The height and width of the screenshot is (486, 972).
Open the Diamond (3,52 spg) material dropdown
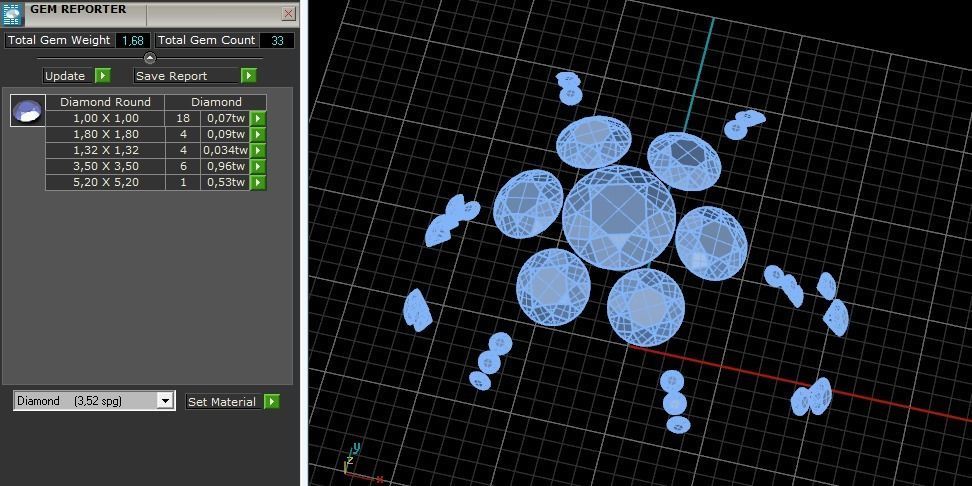94,401
